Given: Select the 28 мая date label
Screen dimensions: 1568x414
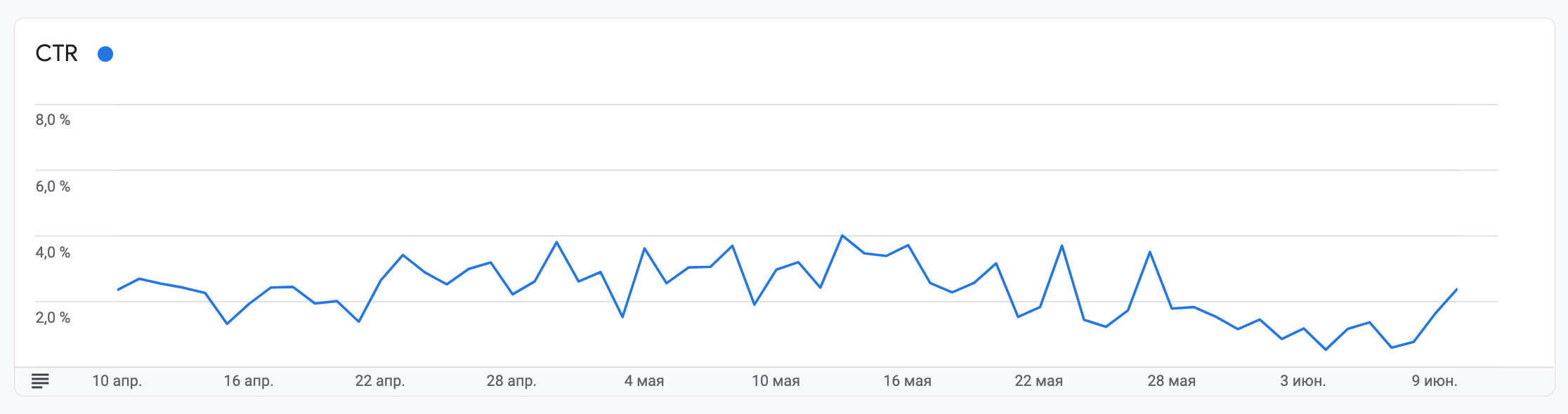Looking at the screenshot, I should [1171, 381].
